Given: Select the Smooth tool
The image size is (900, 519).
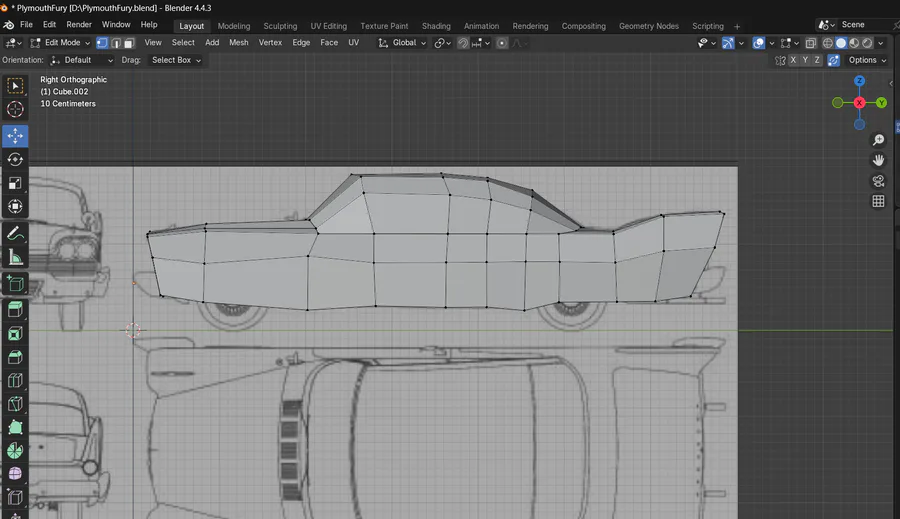Looking at the screenshot, I should click(x=15, y=474).
